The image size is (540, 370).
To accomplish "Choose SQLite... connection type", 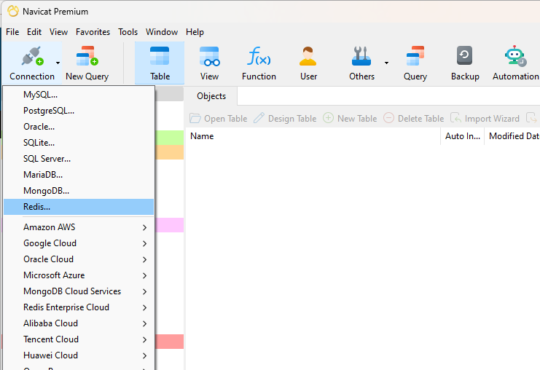I will (x=79, y=143).
